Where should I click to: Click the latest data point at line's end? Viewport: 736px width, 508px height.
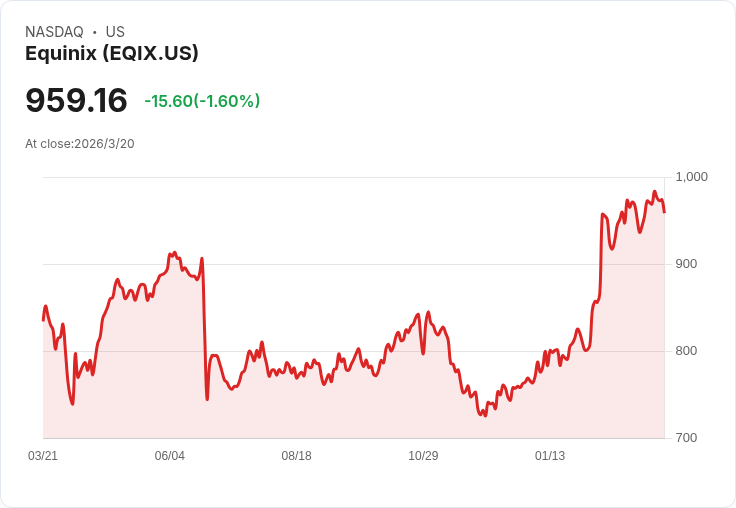664,212
